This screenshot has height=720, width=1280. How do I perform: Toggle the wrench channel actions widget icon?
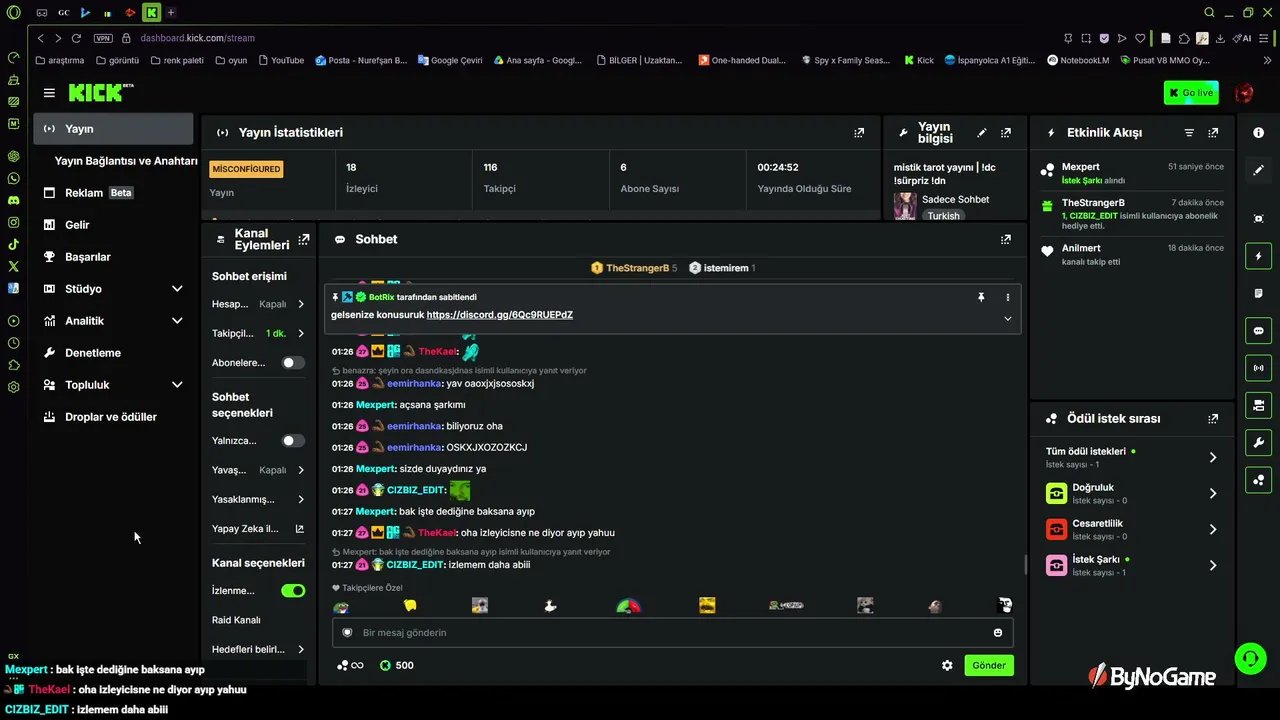click(x=1258, y=442)
